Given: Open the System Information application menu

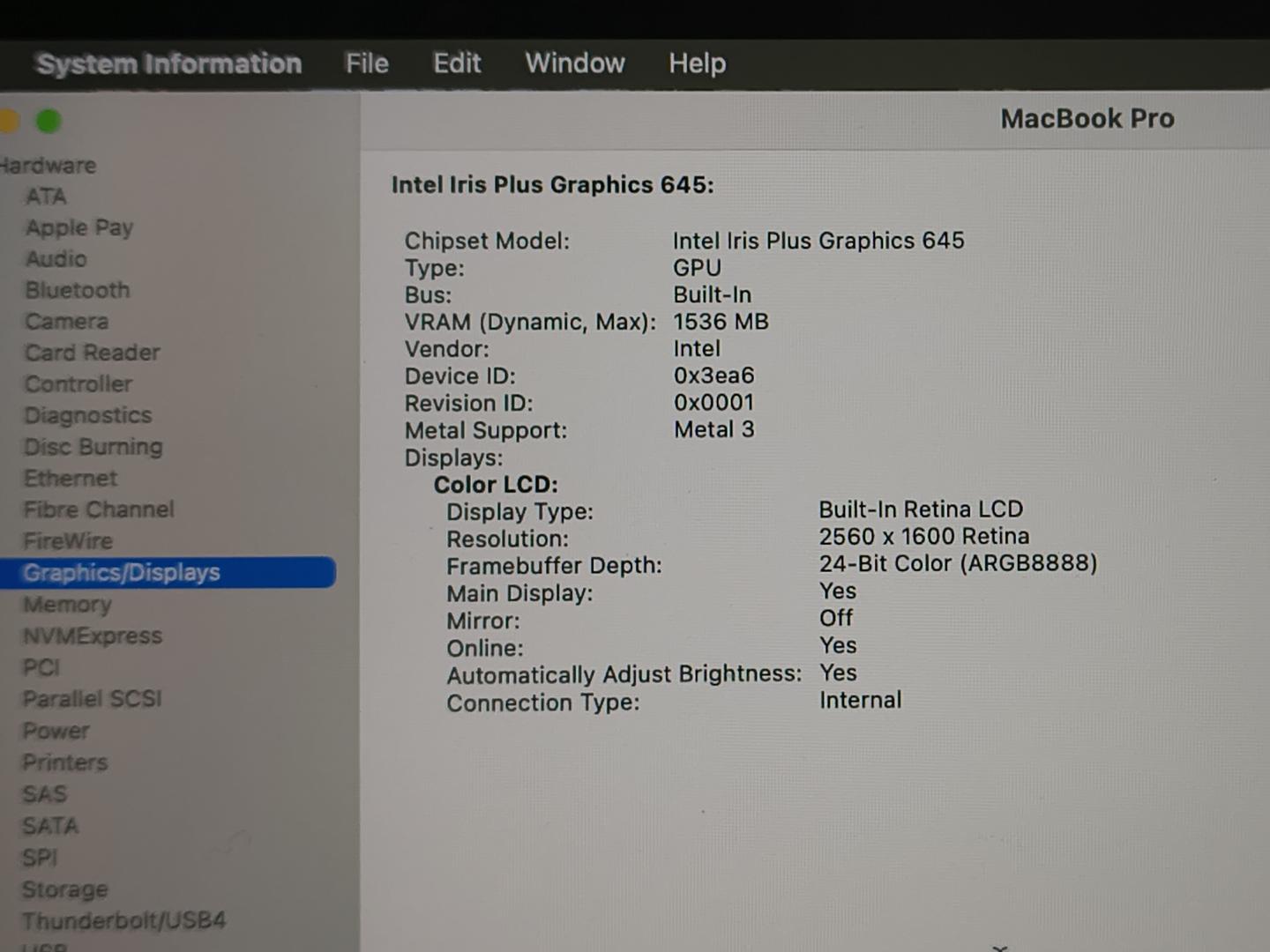Looking at the screenshot, I should click(x=169, y=63).
